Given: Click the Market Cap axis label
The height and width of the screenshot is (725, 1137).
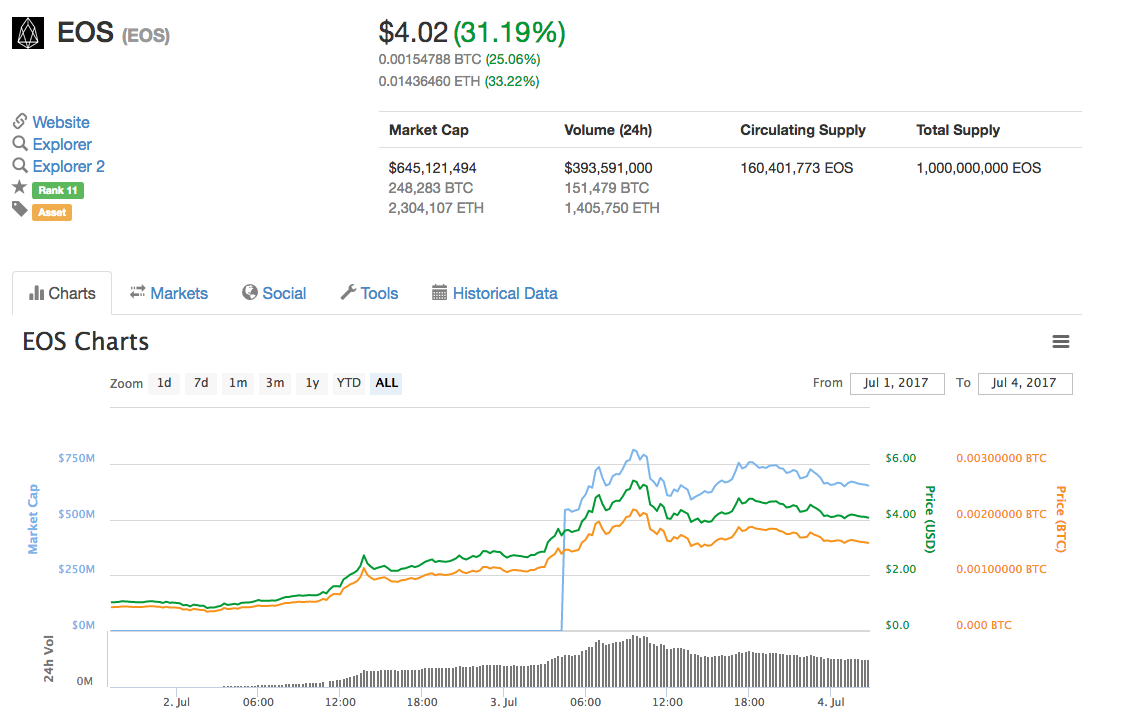Looking at the screenshot, I should (x=33, y=519).
